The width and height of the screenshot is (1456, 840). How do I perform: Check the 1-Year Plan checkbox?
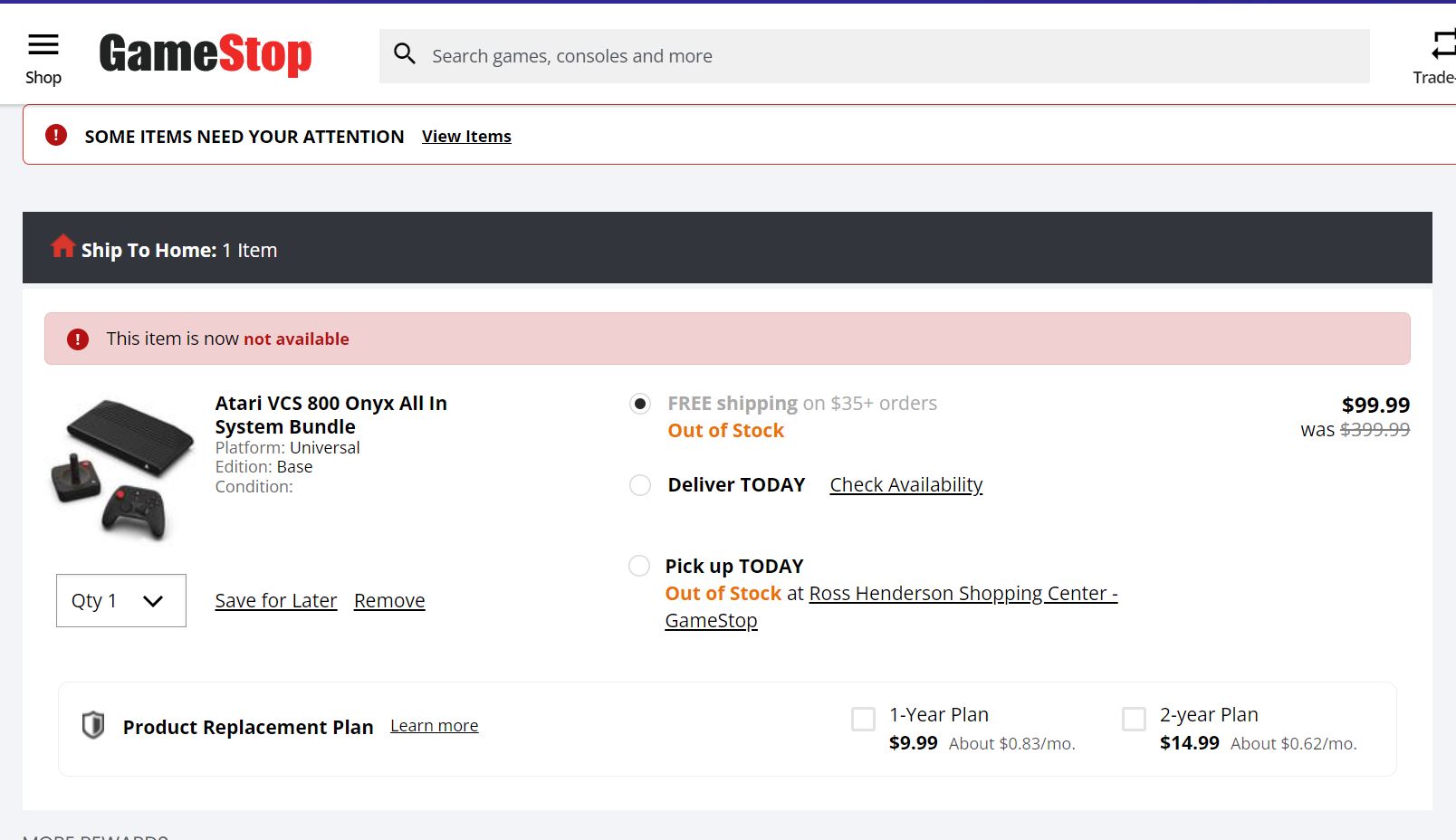pos(864,720)
